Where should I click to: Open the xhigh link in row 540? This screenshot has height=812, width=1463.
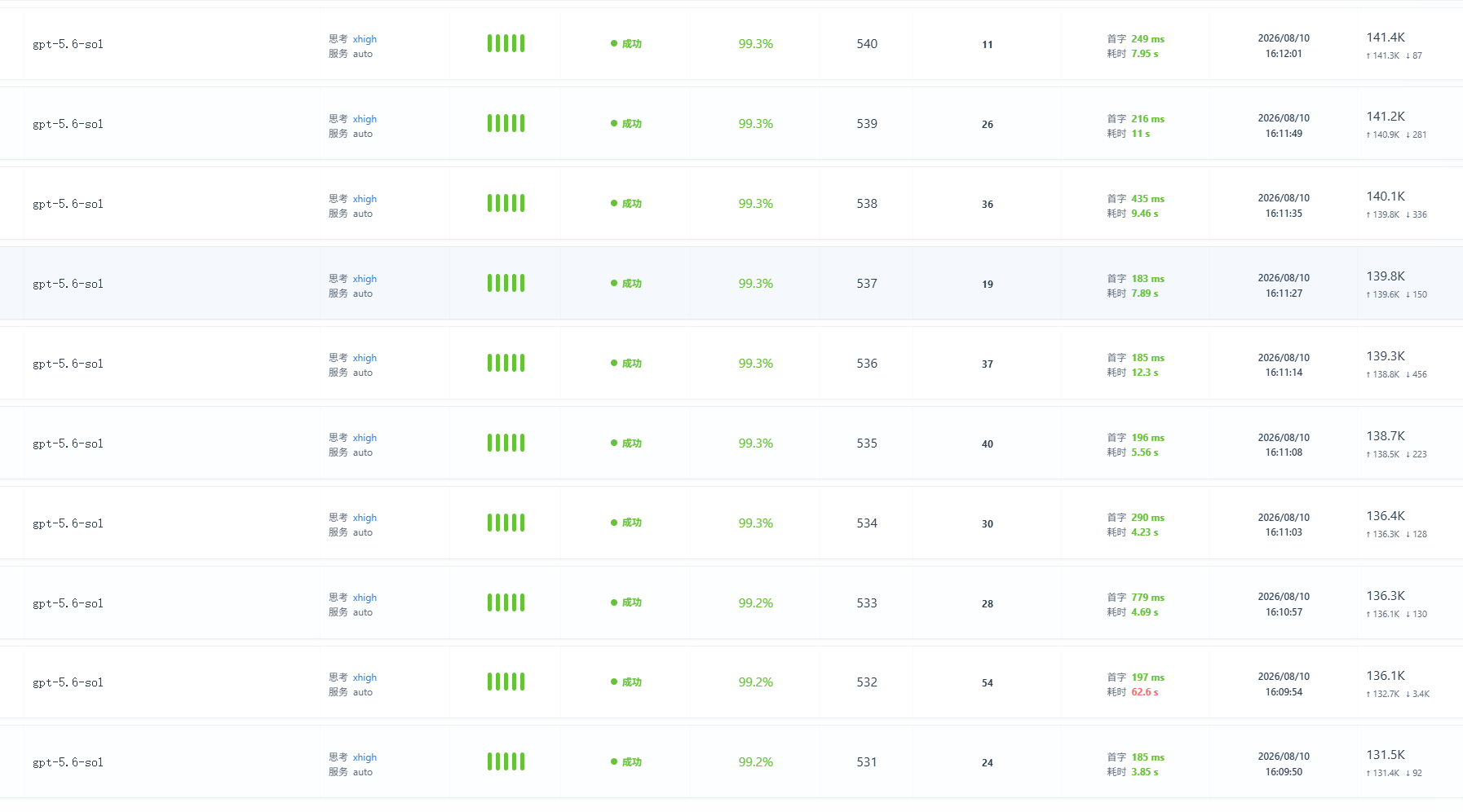[x=365, y=39]
